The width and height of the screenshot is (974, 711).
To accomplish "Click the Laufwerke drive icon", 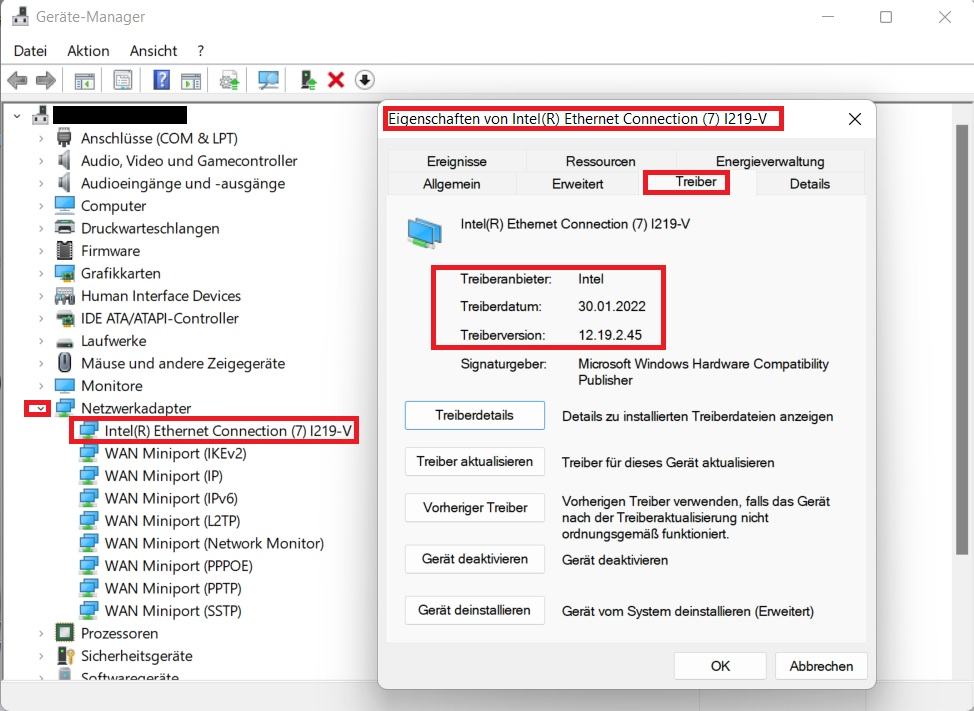I will click(65, 342).
